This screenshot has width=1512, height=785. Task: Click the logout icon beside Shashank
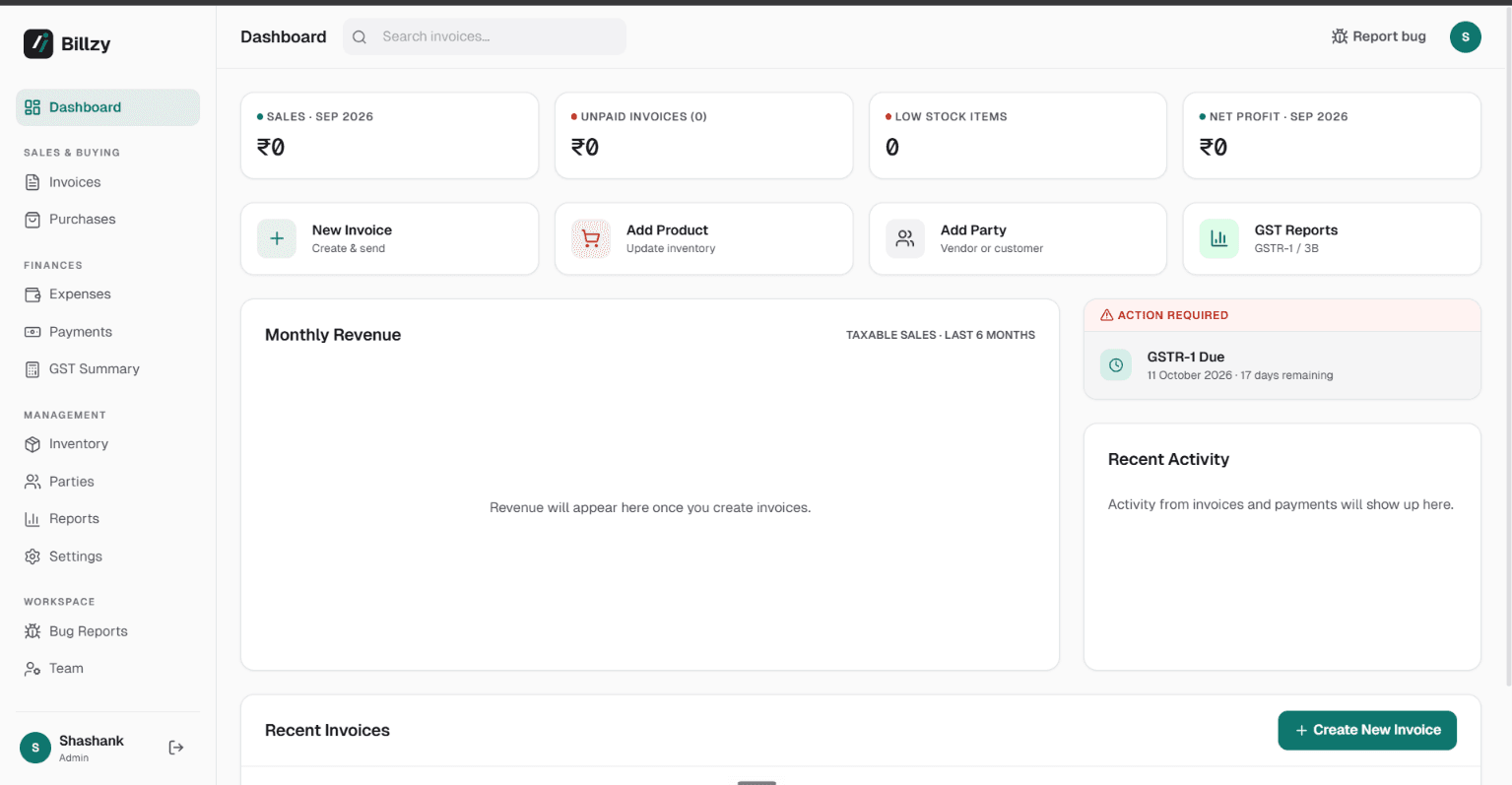point(176,748)
